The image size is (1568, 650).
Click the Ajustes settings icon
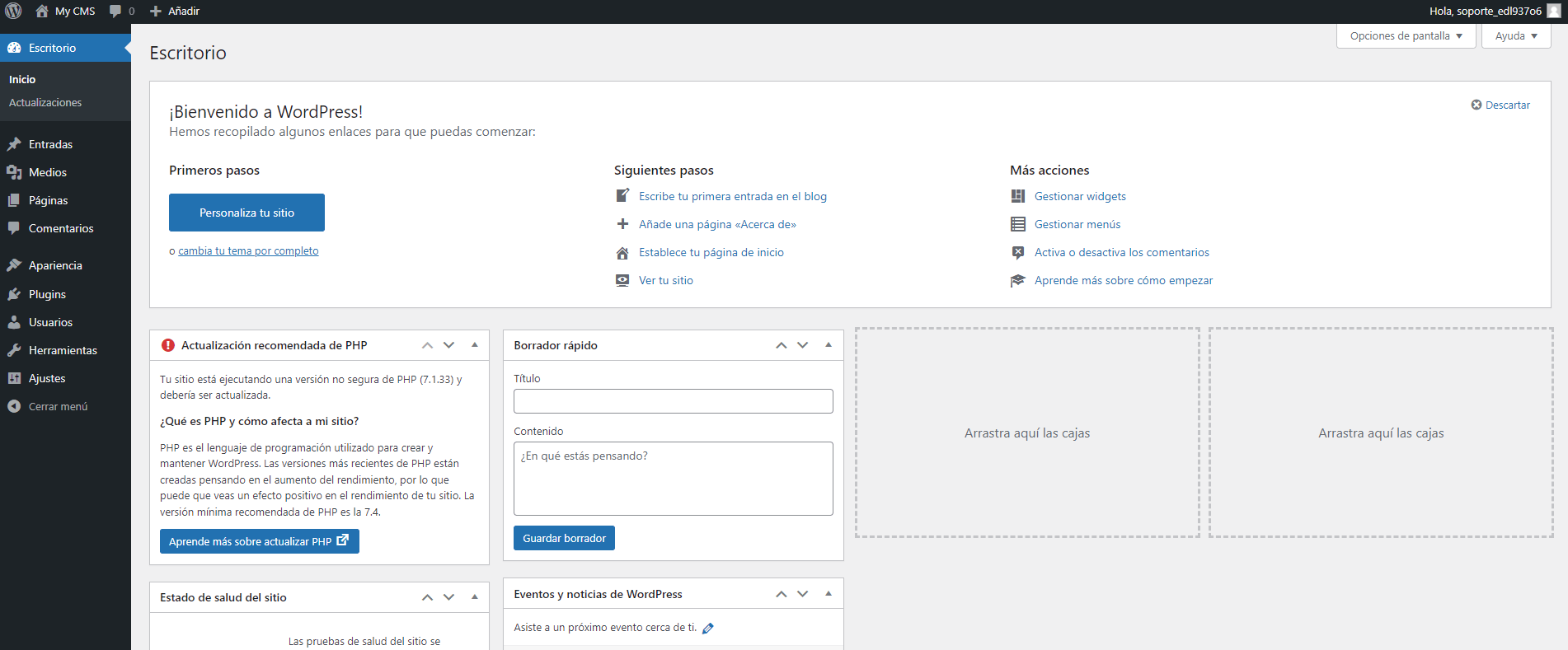[14, 378]
